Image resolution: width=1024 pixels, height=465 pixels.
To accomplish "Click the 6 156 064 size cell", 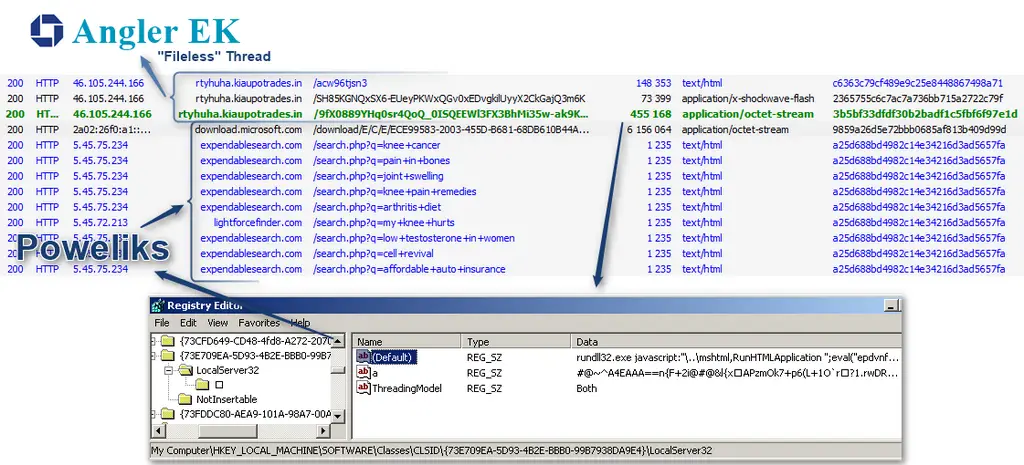I will pos(649,129).
